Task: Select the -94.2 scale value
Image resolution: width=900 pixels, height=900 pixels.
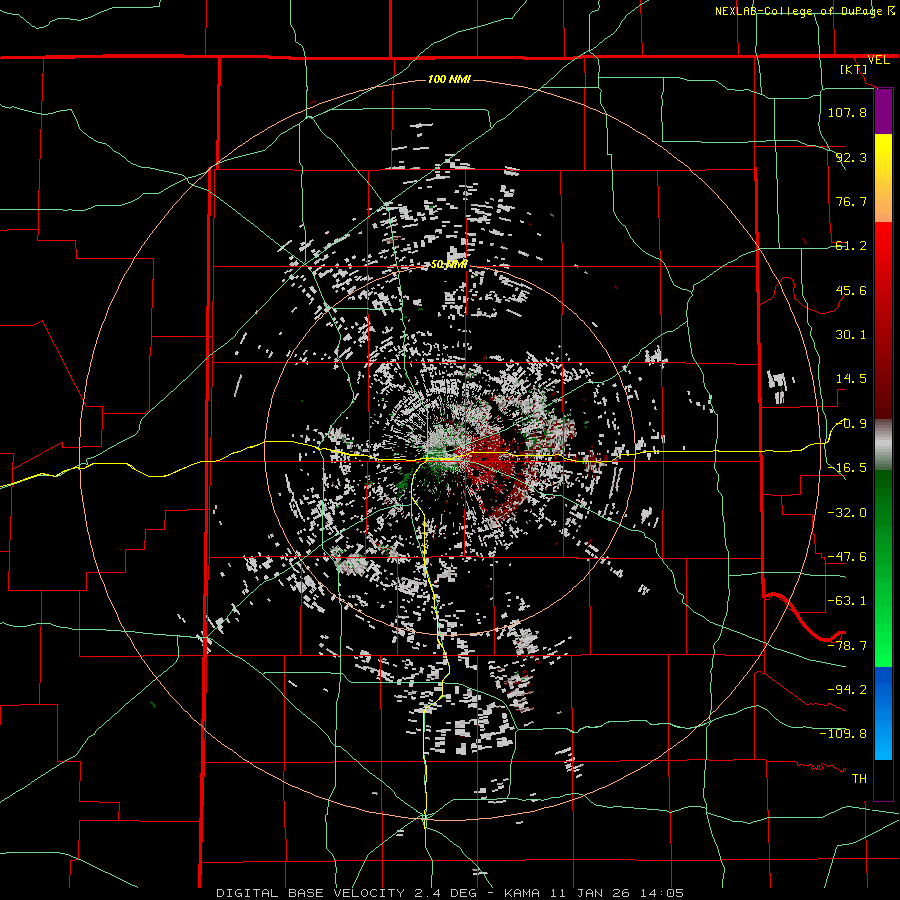Action: [x=847, y=690]
